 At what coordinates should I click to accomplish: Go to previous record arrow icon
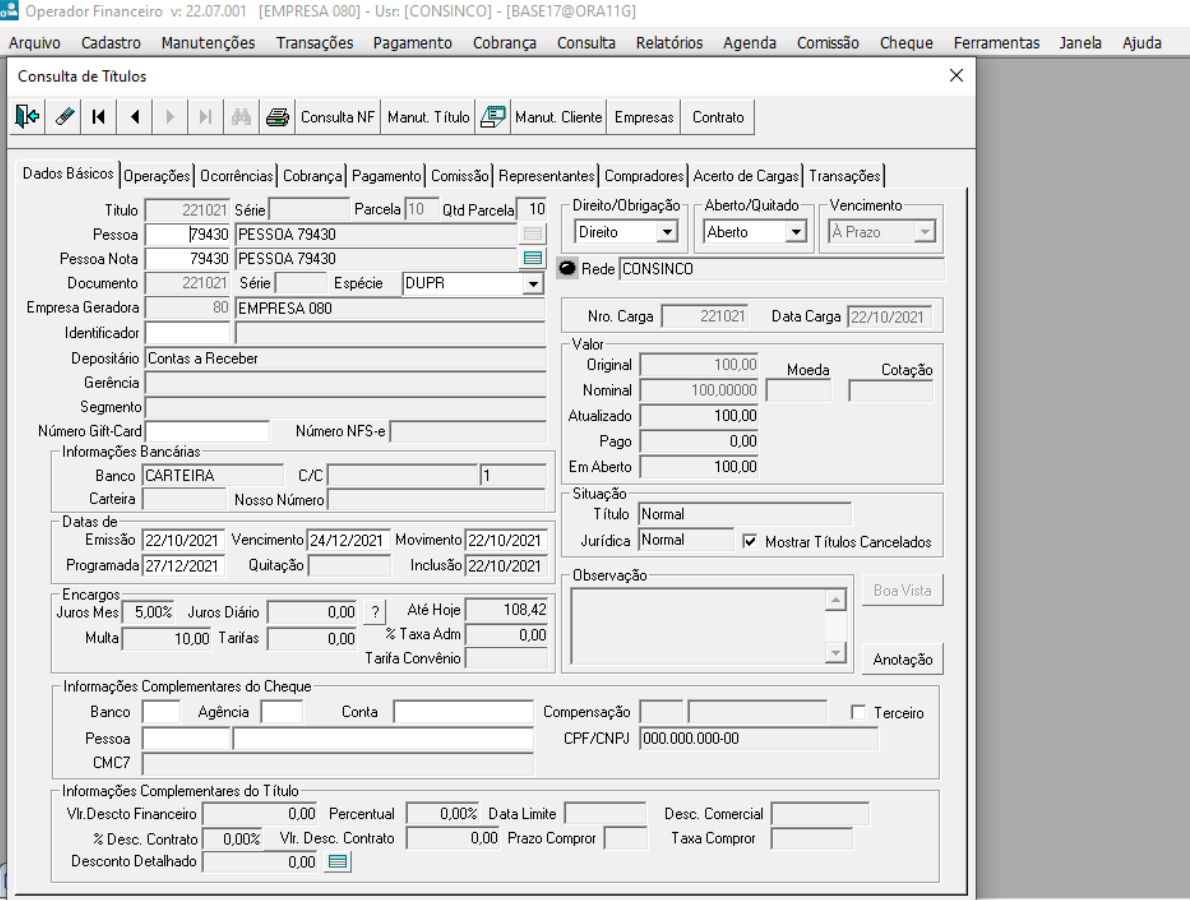pos(134,117)
